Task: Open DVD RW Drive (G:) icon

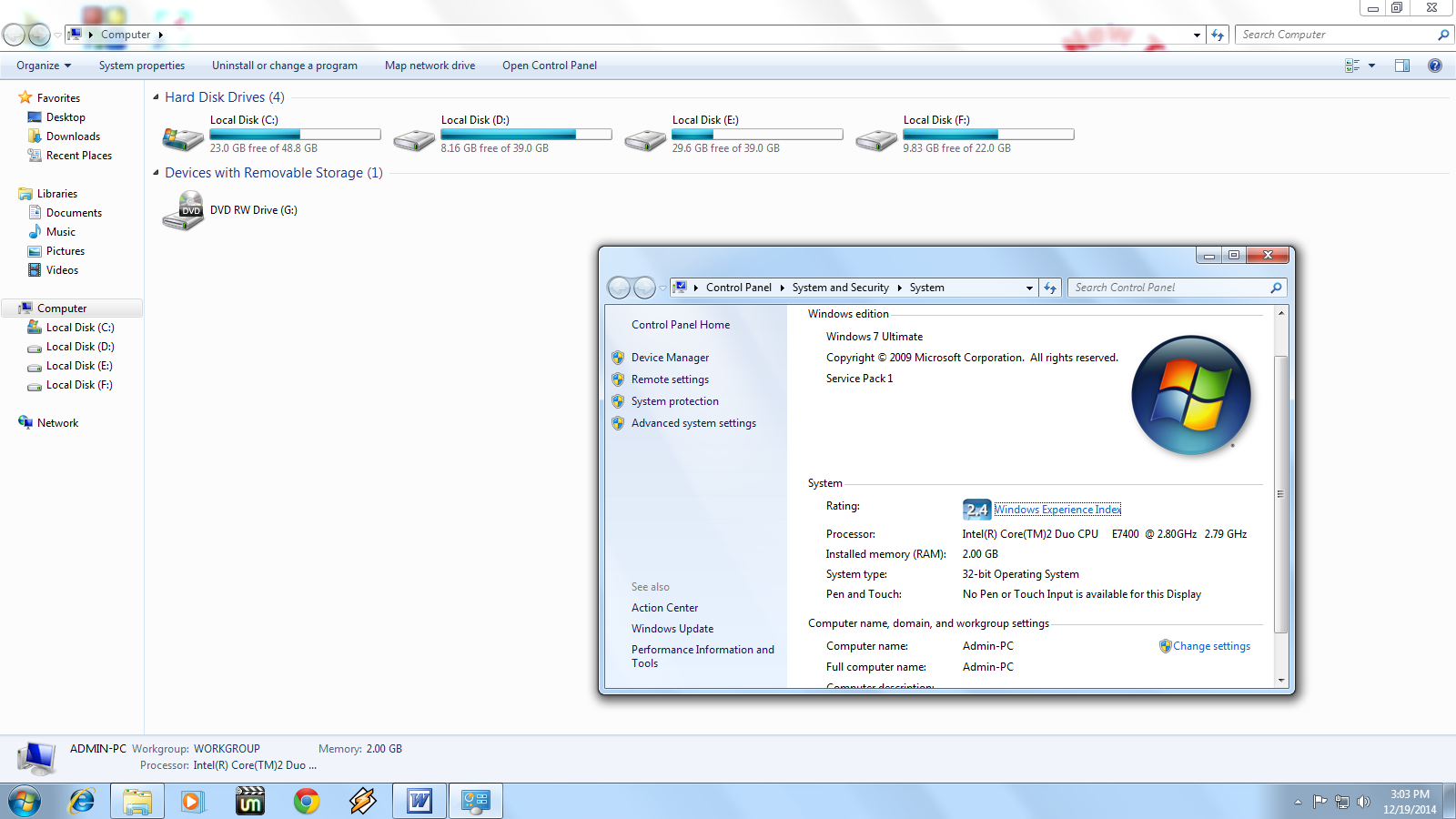Action: (x=183, y=211)
